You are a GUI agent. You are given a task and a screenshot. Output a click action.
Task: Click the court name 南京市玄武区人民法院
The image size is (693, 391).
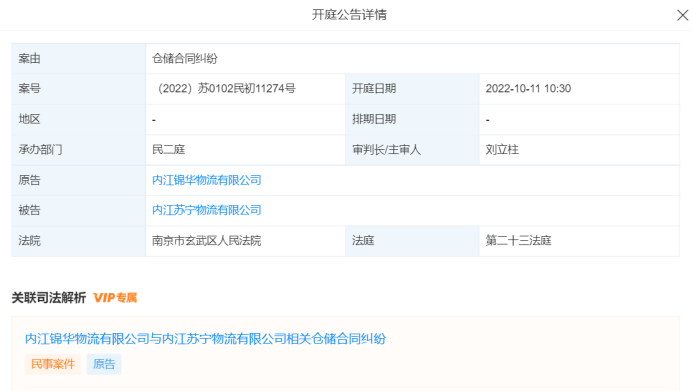pos(206,241)
